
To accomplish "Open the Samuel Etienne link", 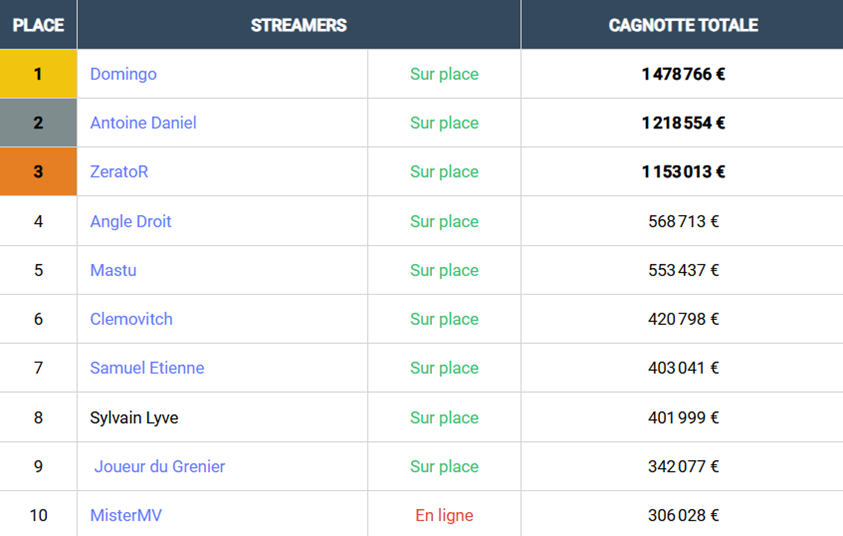I will click(147, 368).
